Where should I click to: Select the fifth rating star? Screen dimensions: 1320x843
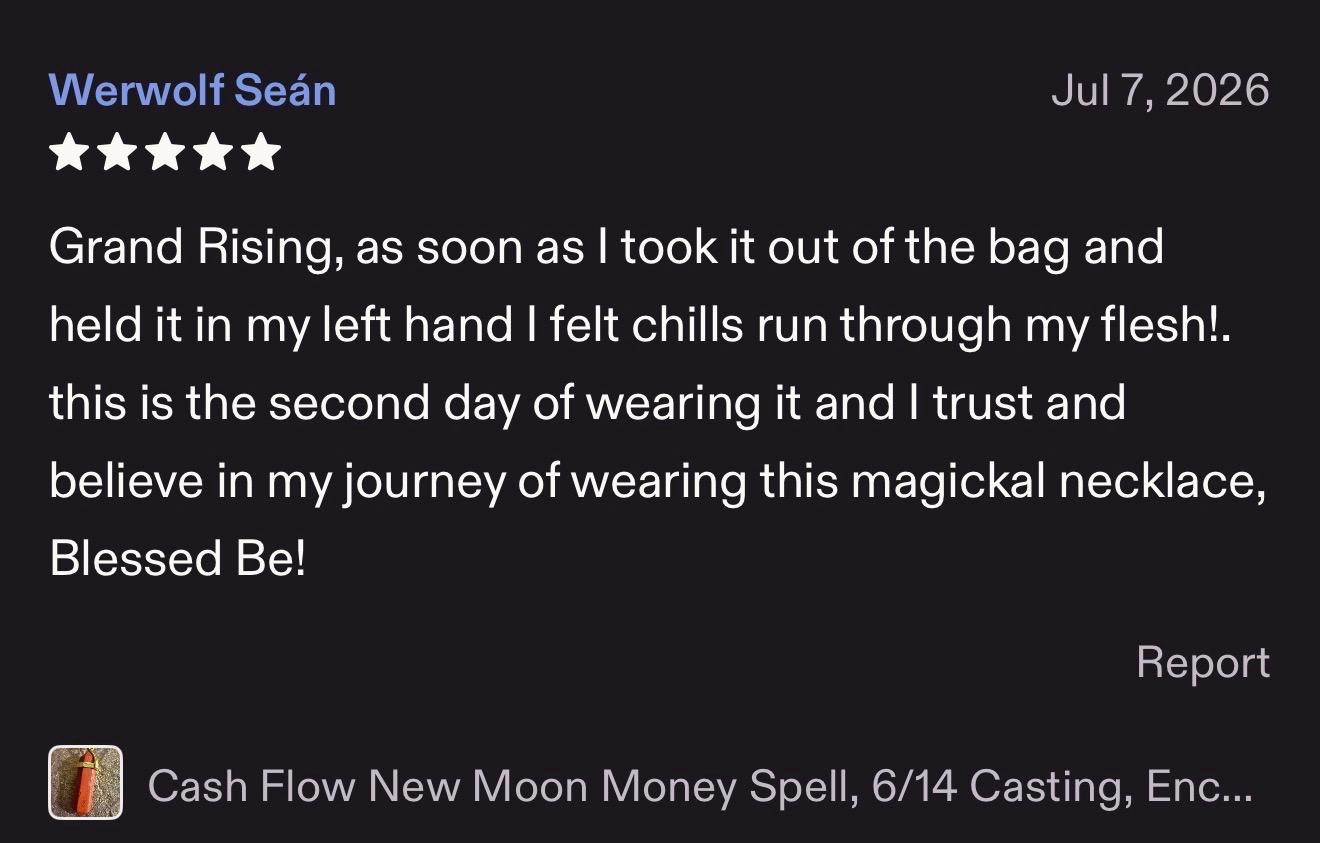[261, 154]
